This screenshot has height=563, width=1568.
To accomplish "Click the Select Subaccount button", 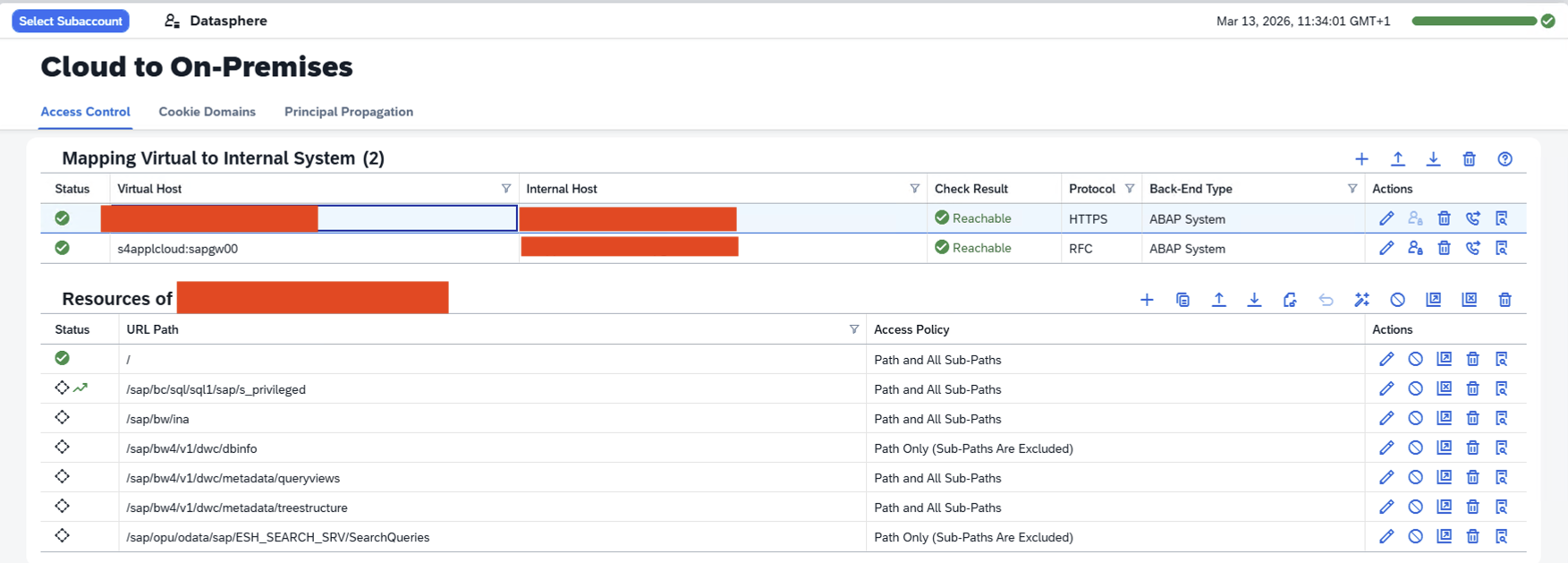I will 71,21.
